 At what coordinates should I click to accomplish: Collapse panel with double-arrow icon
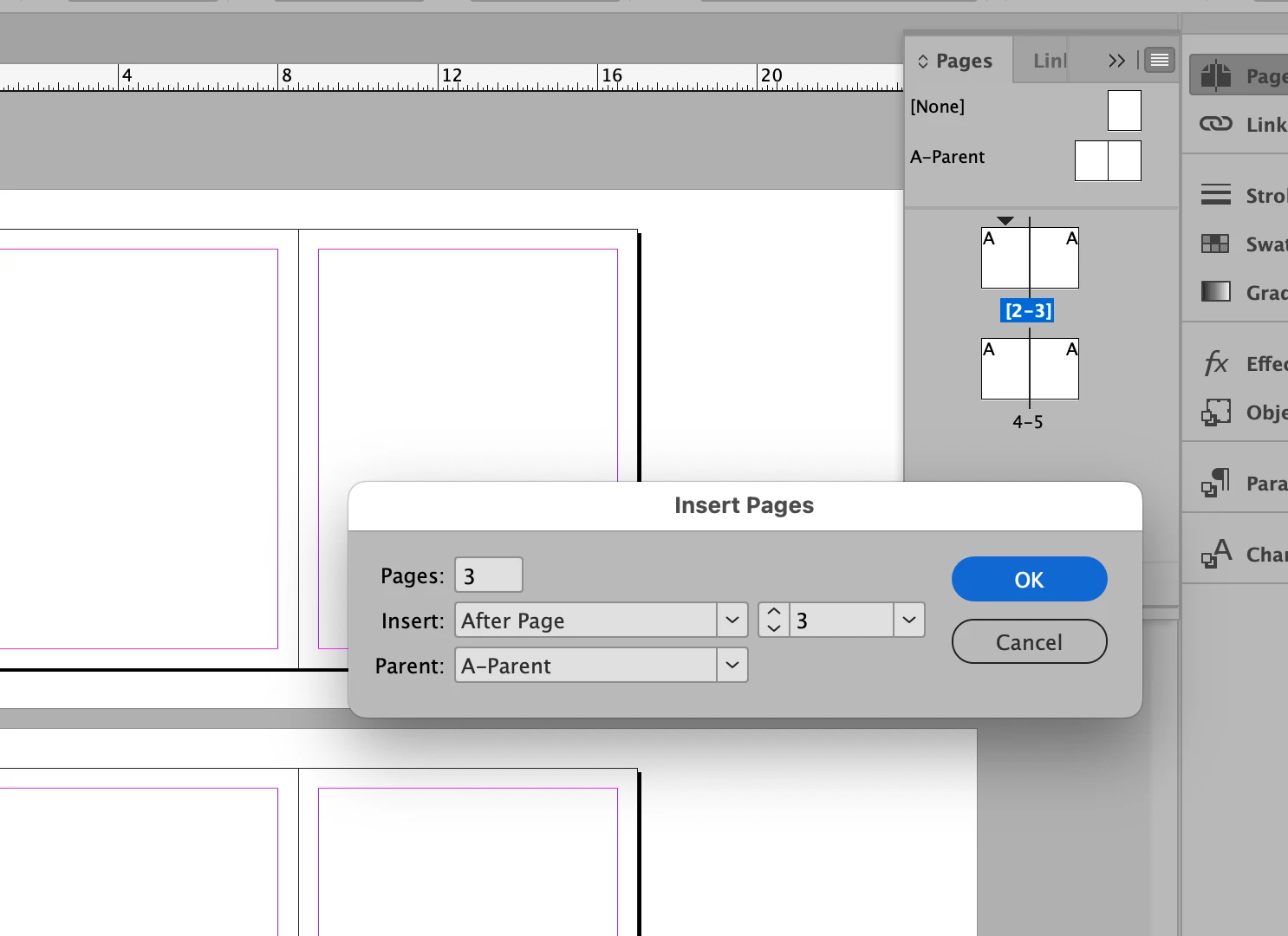[1116, 61]
